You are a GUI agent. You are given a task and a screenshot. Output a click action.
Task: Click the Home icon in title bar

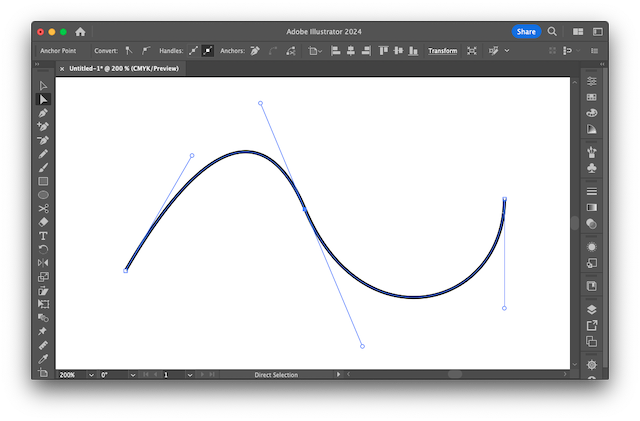(x=80, y=32)
